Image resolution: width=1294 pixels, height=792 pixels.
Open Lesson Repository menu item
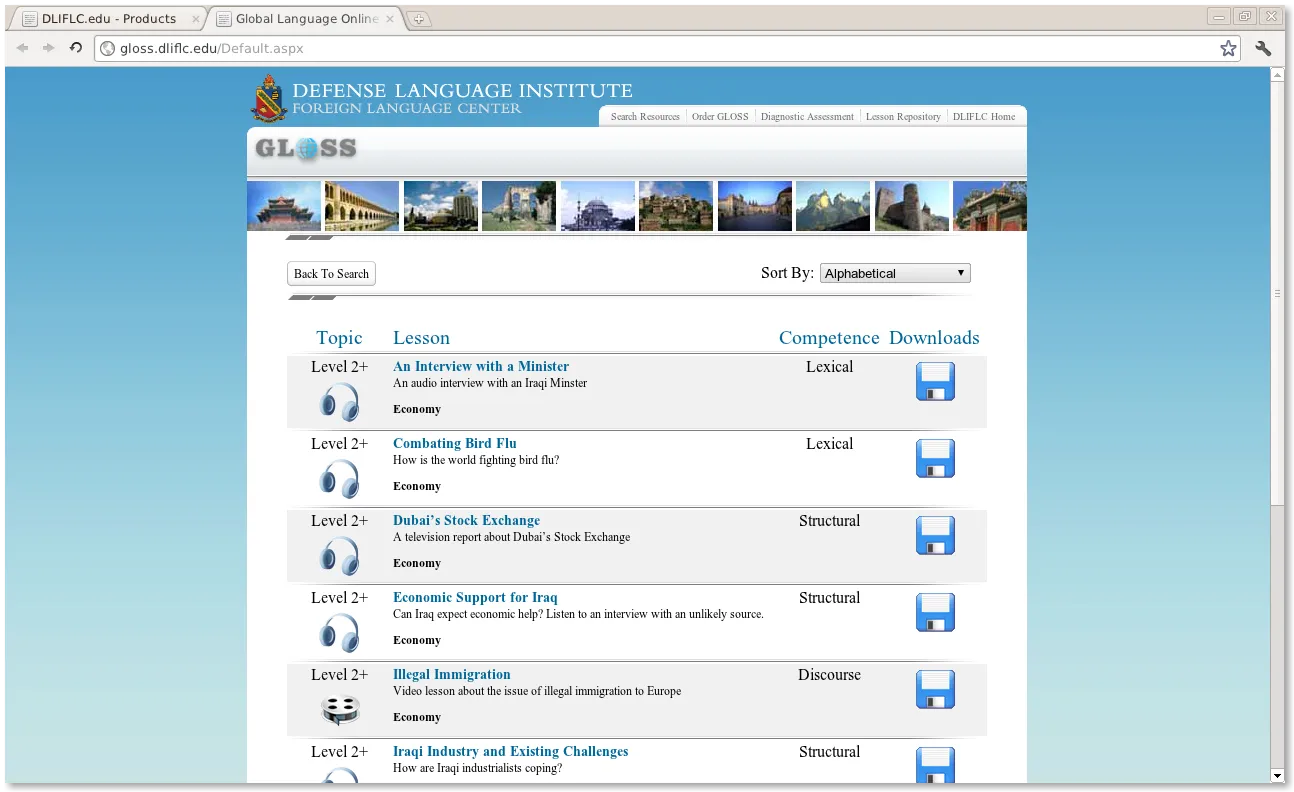pyautogui.click(x=903, y=117)
